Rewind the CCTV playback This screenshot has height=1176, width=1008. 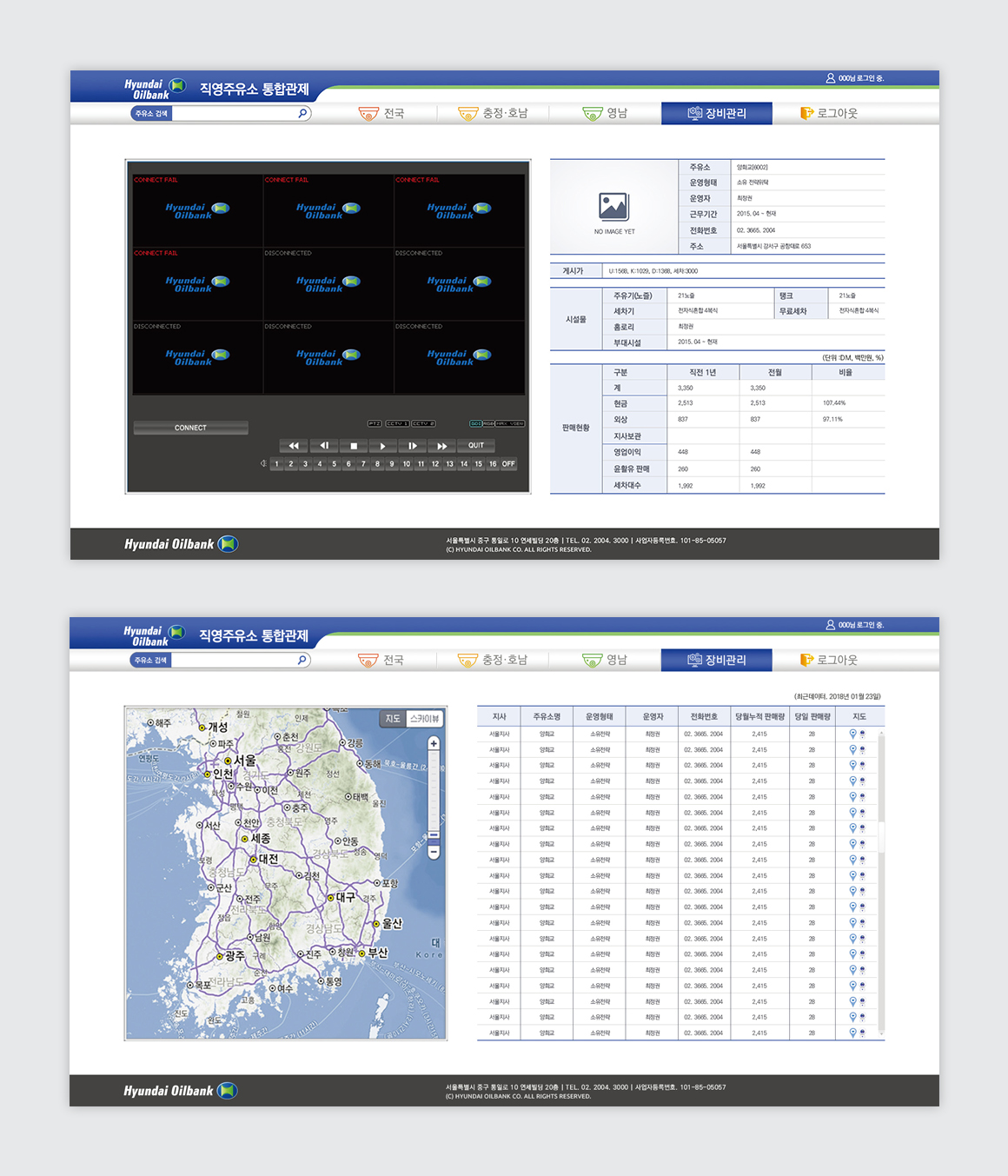(294, 446)
